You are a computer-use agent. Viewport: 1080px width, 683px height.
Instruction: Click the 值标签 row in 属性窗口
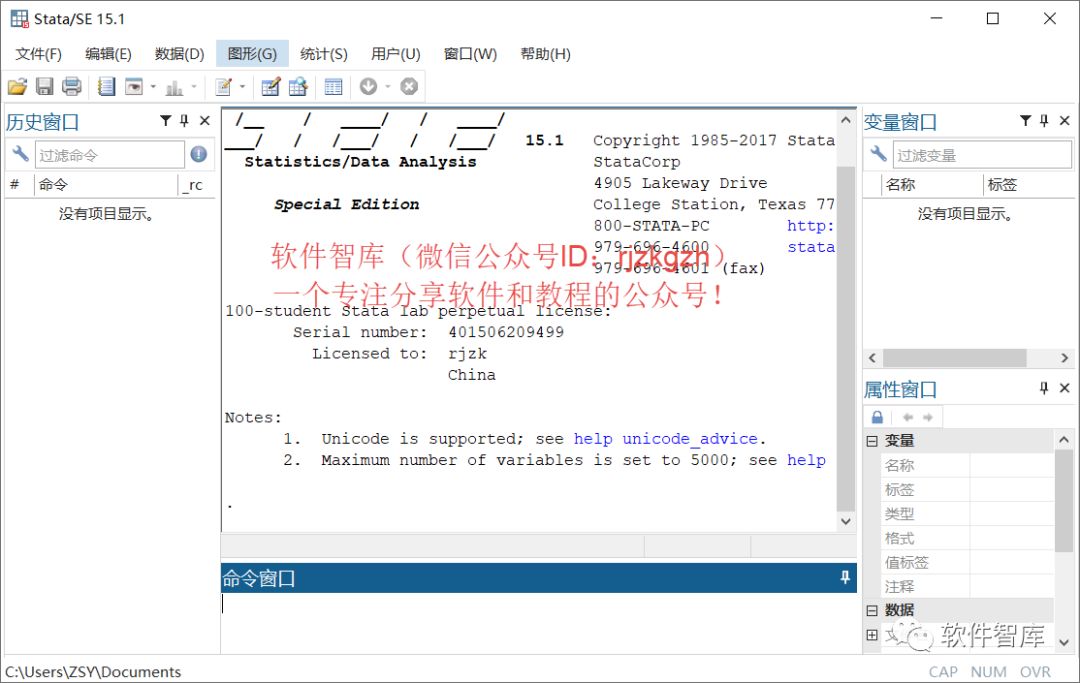[x=967, y=563]
